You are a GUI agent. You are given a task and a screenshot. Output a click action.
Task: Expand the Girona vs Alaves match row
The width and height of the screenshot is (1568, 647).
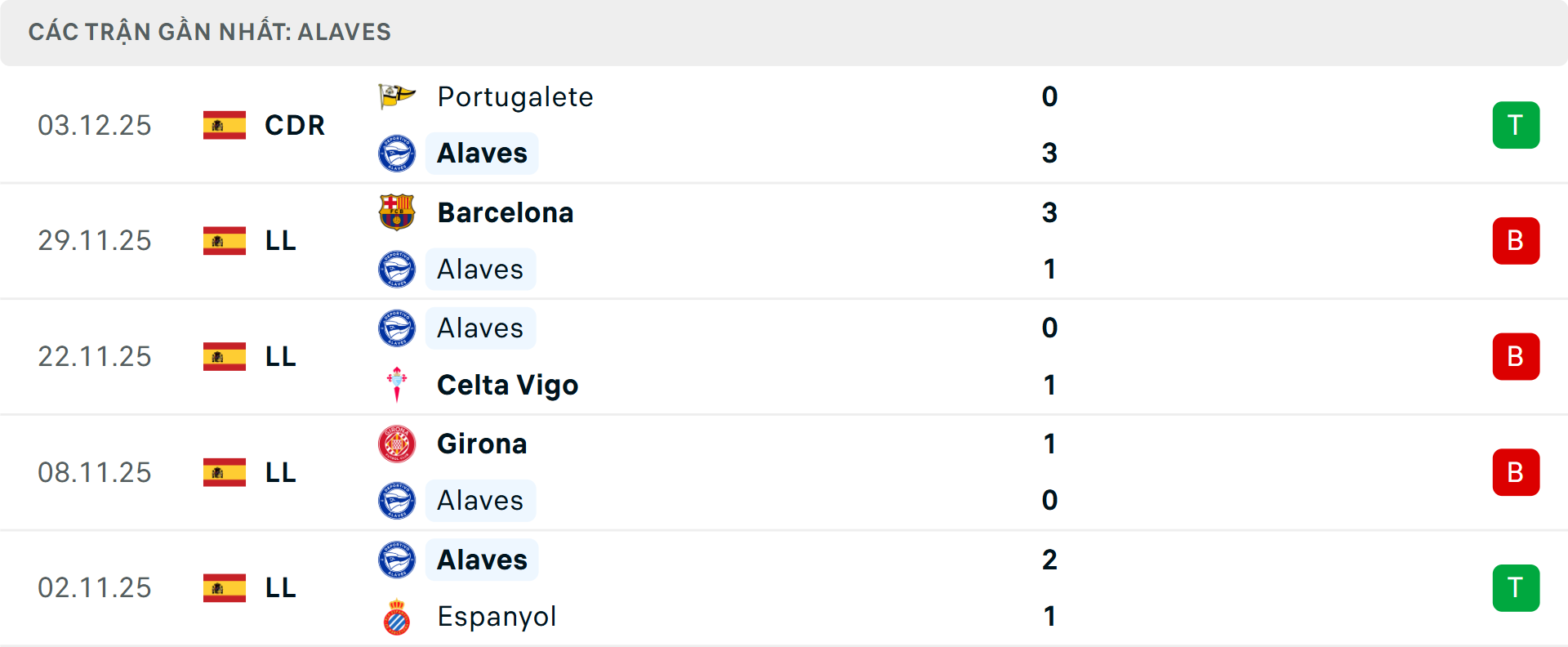784,472
